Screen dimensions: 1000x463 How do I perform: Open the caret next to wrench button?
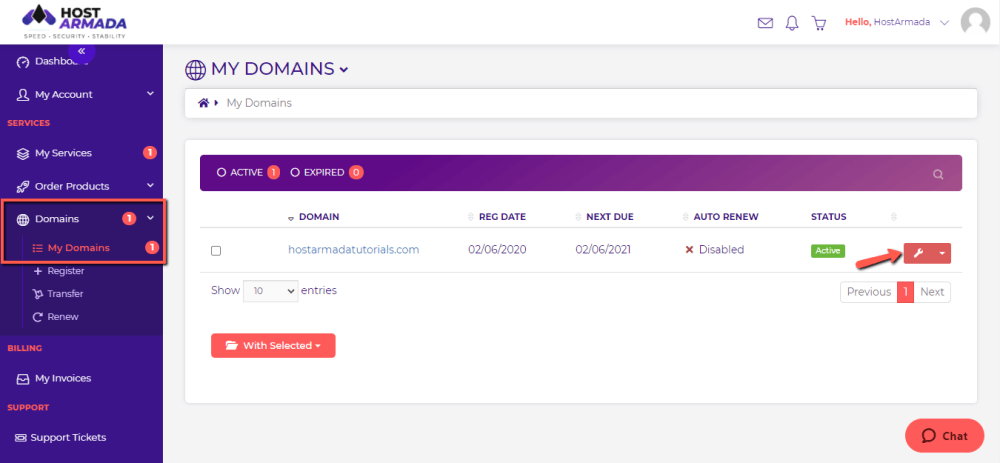pos(942,254)
